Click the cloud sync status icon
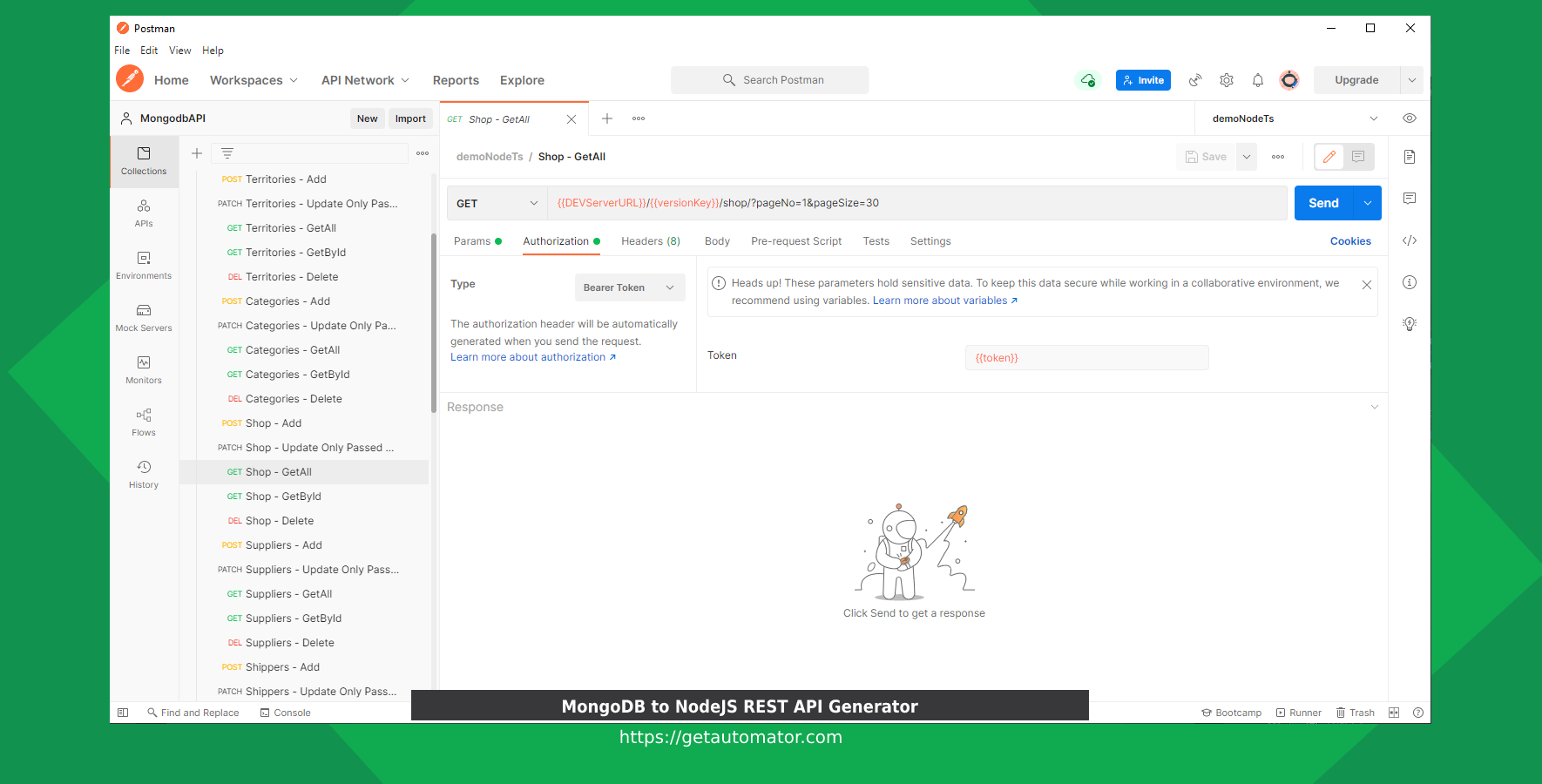 tap(1087, 80)
